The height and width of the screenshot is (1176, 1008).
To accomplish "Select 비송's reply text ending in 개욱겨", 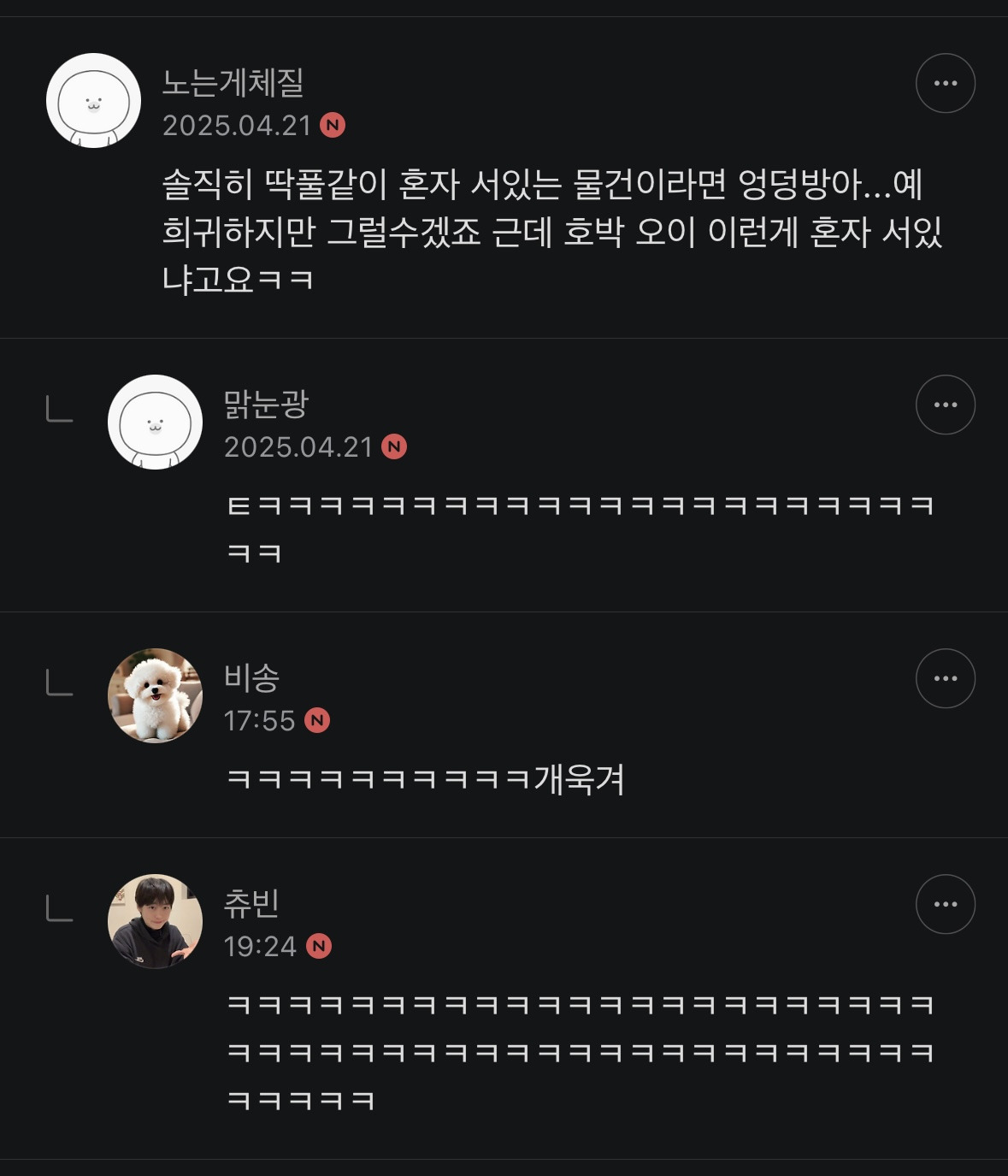I will point(426,779).
